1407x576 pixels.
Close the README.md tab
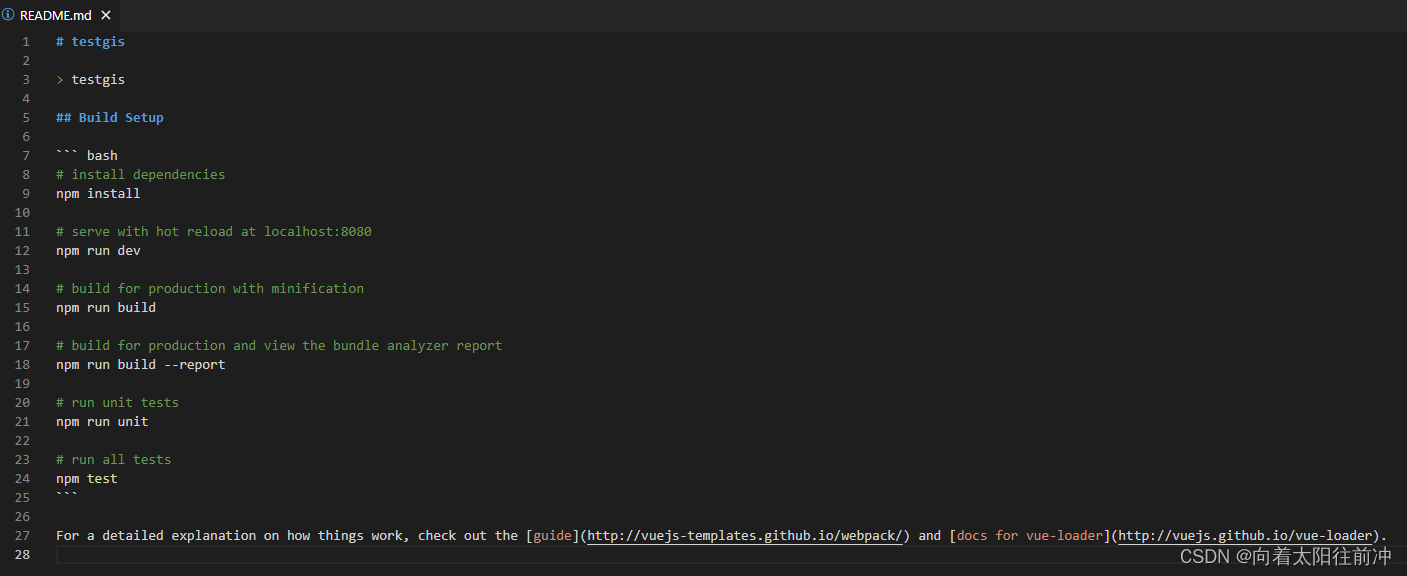pyautogui.click(x=105, y=15)
